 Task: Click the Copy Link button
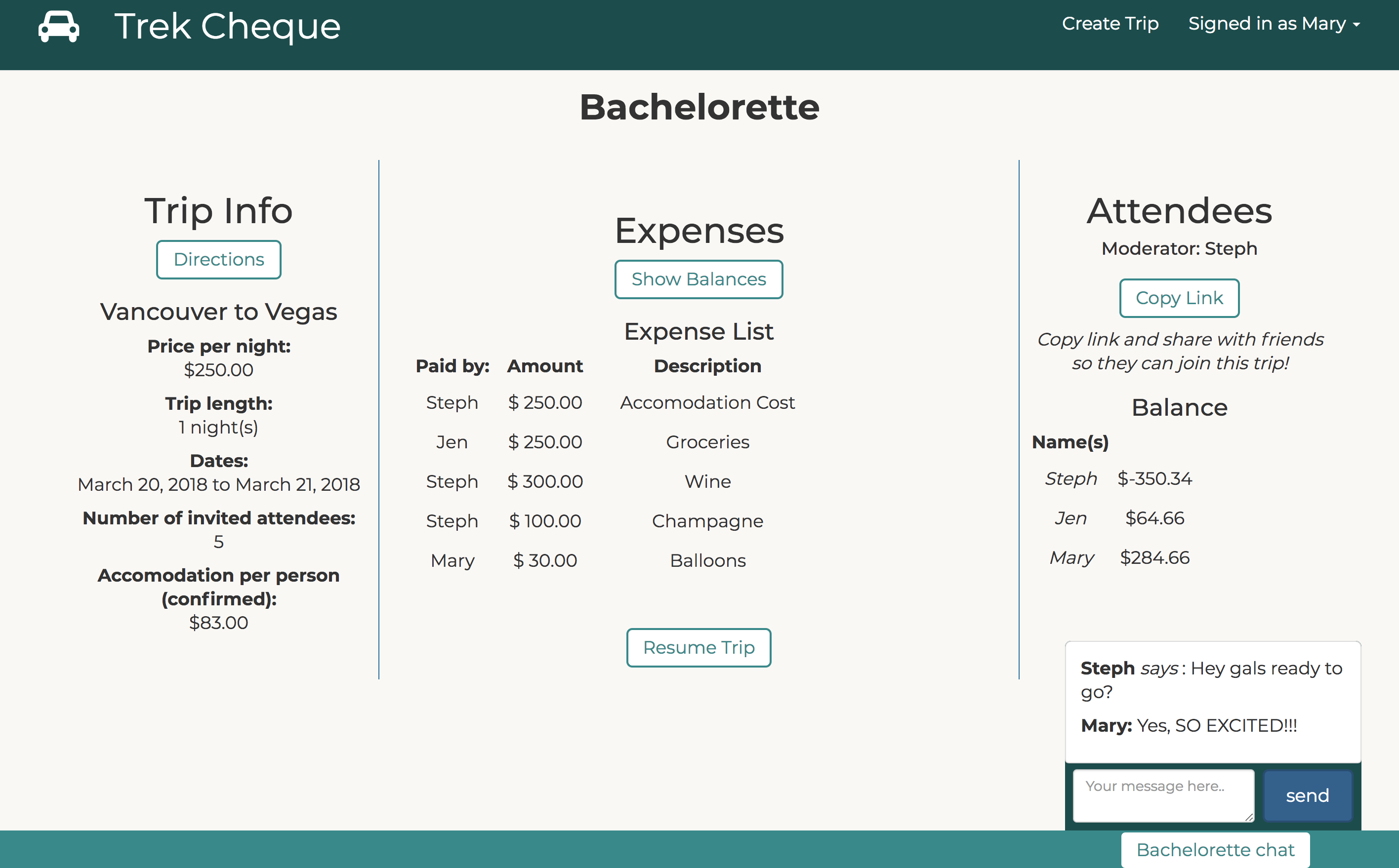tap(1179, 298)
